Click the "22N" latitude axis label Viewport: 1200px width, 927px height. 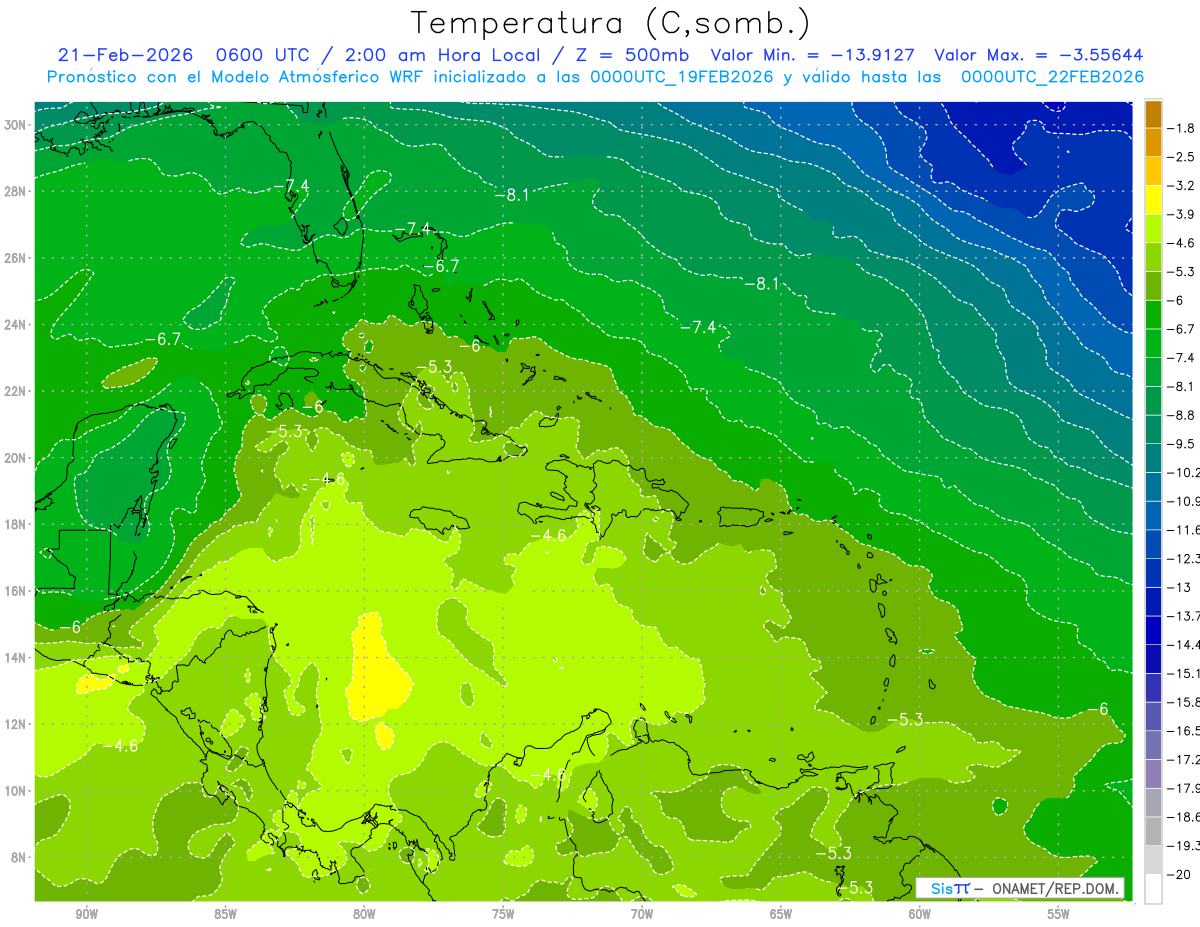pos(15,391)
